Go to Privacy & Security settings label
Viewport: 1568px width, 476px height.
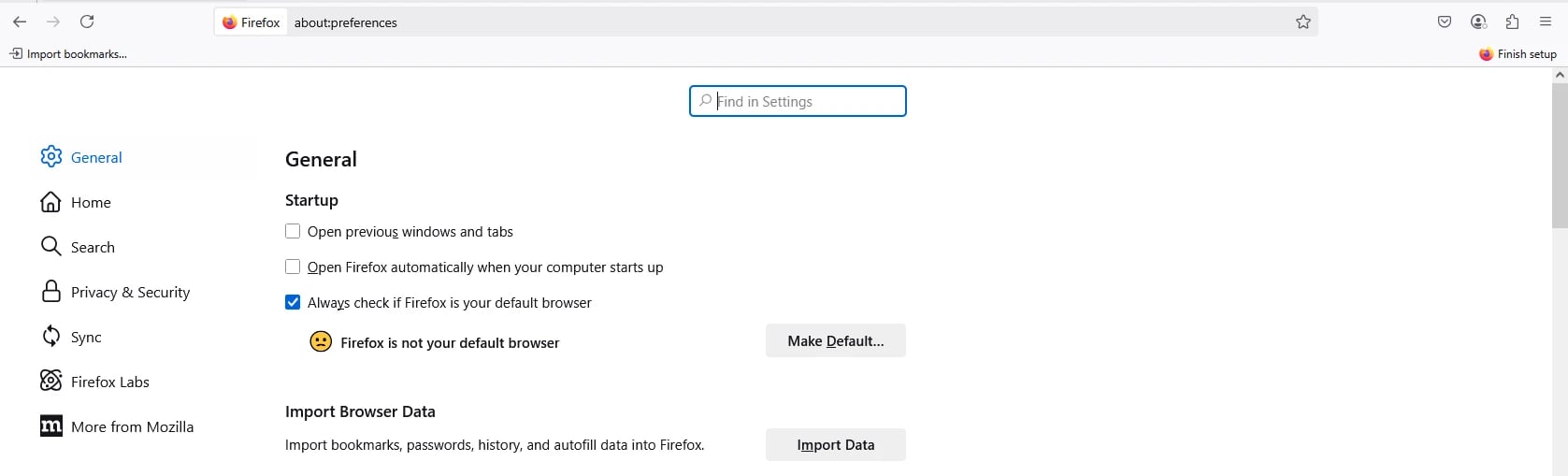[x=130, y=292]
